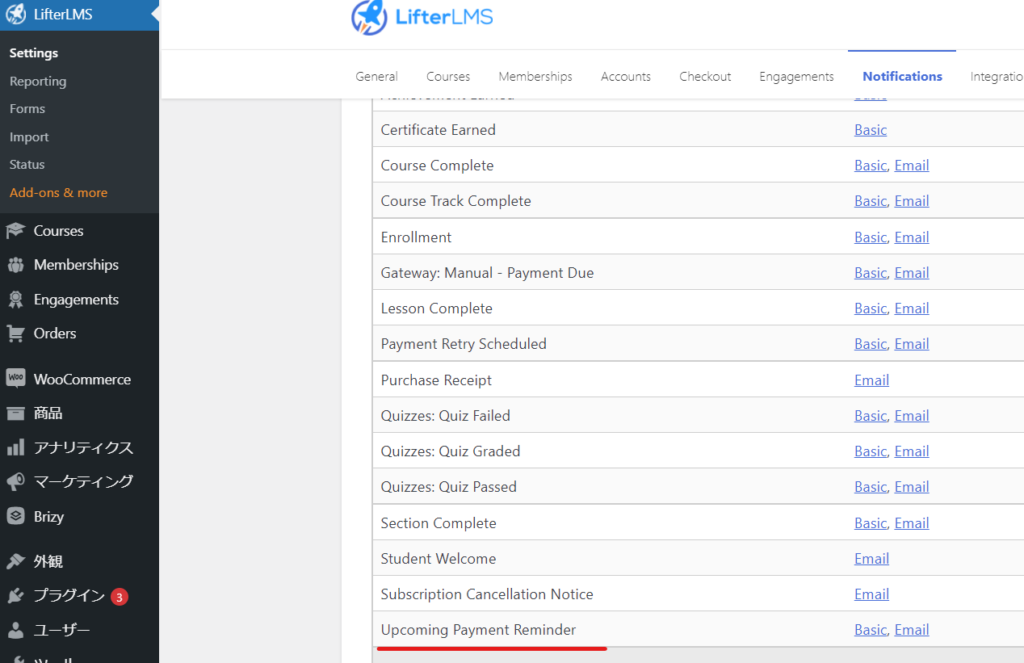1024x663 pixels.
Task: Click the 商品 archive box icon
Action: point(16,413)
